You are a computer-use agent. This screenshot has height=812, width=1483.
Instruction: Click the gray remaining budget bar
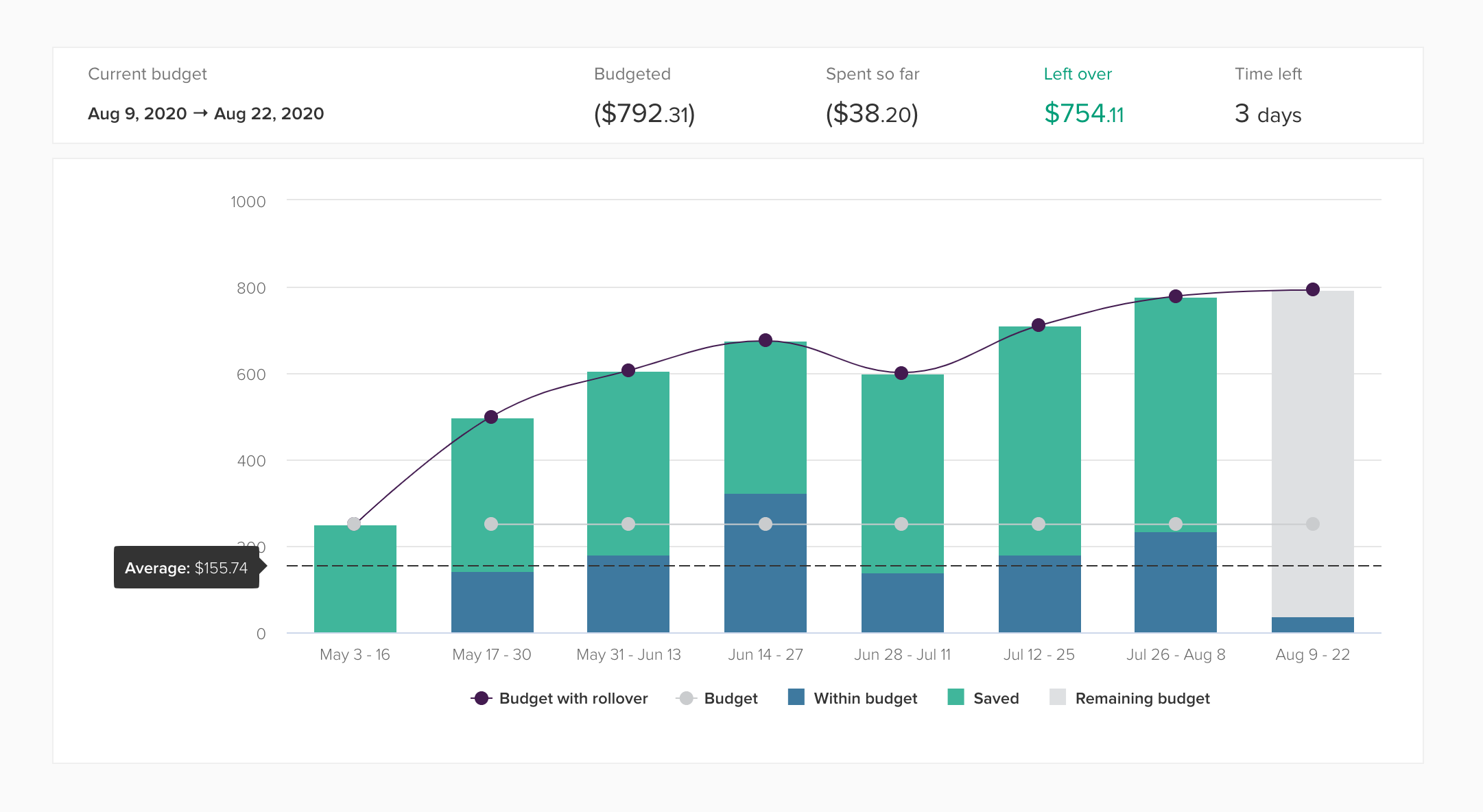click(x=1313, y=425)
